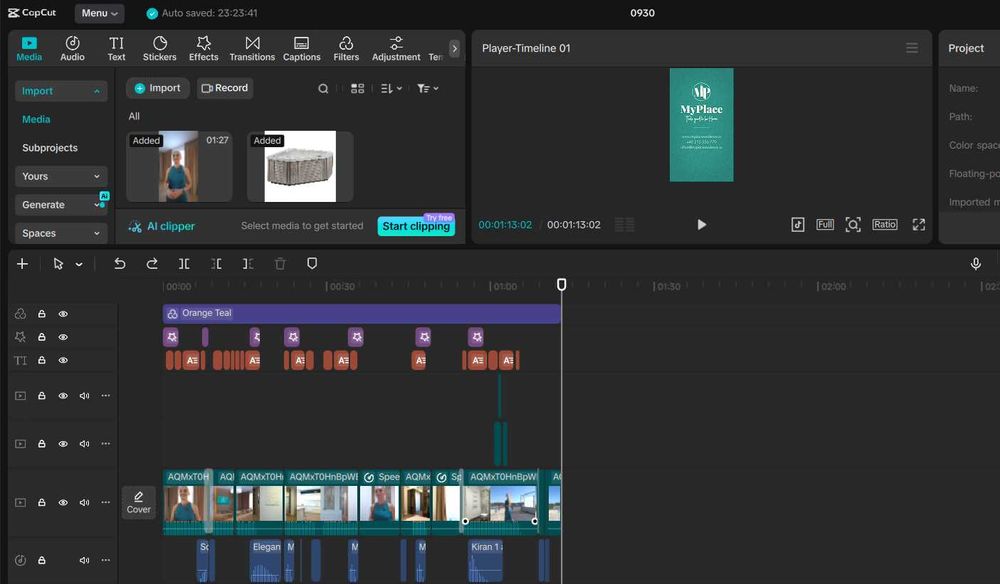Click the Undo arrow icon
Image resolution: width=1000 pixels, height=584 pixels.
119,263
